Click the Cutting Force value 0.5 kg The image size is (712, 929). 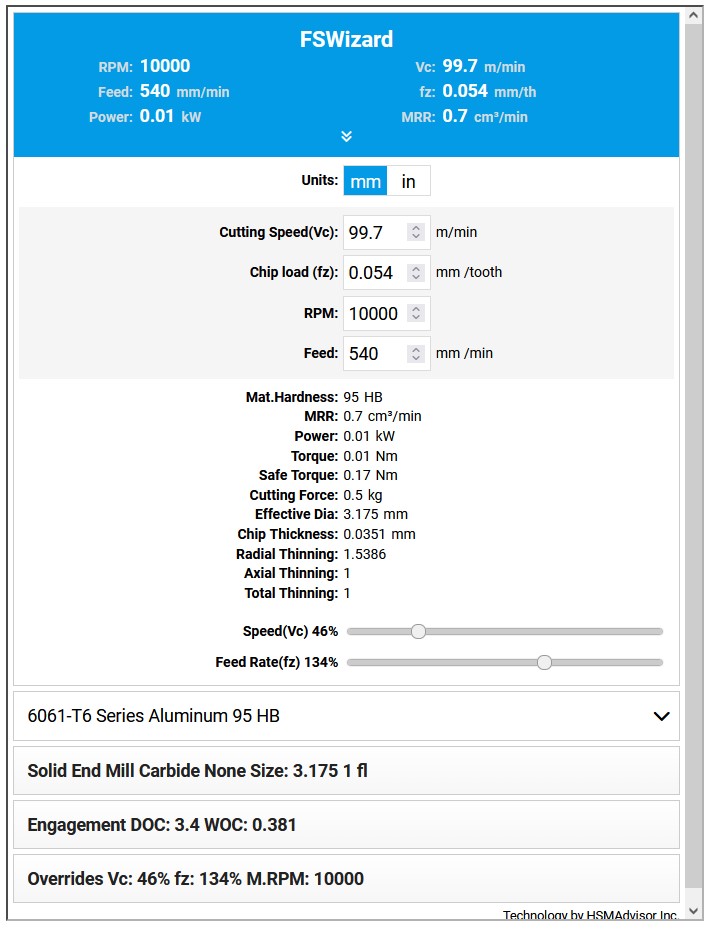pos(363,495)
